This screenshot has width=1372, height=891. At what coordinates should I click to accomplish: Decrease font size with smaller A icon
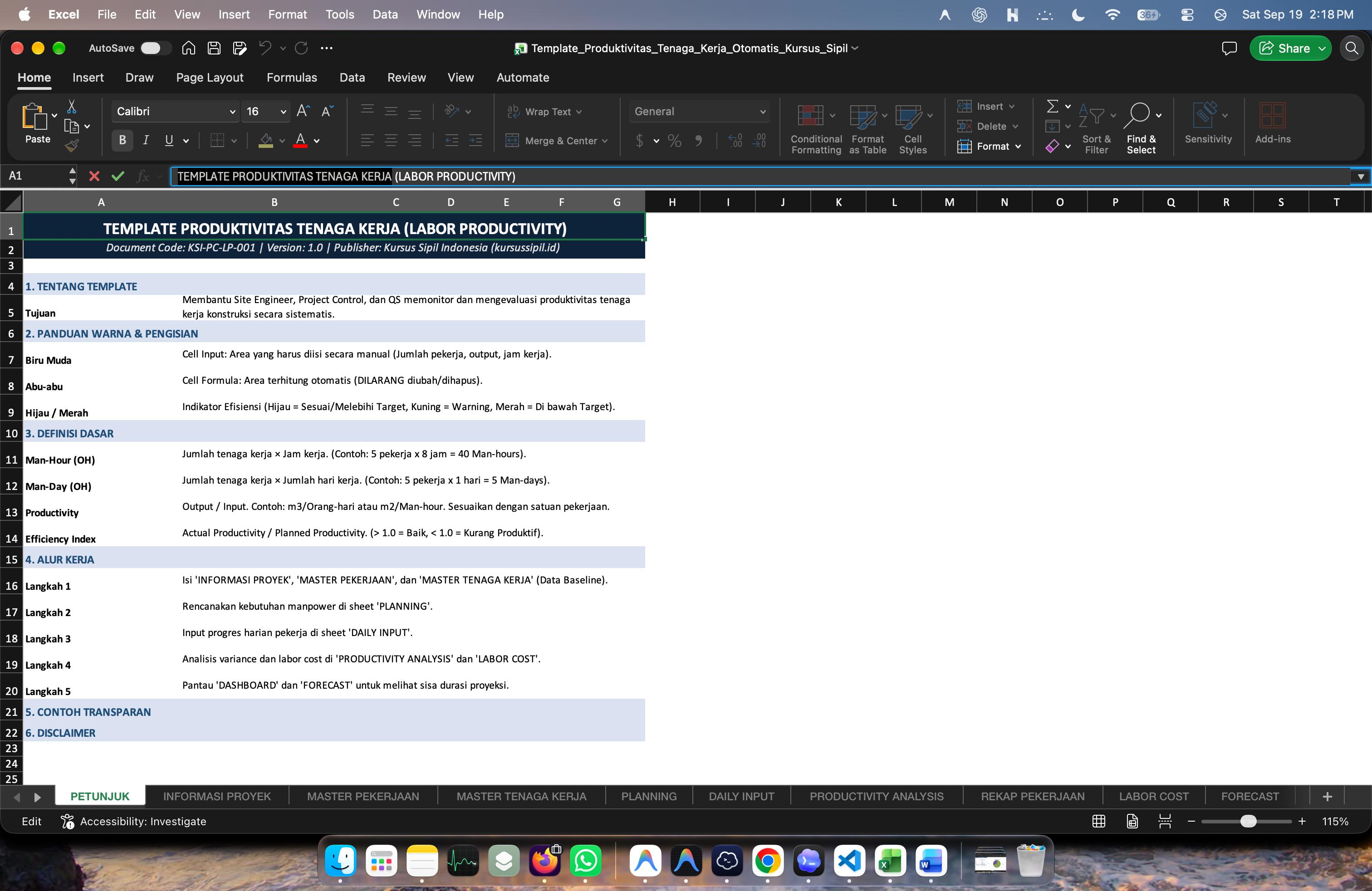point(328,111)
